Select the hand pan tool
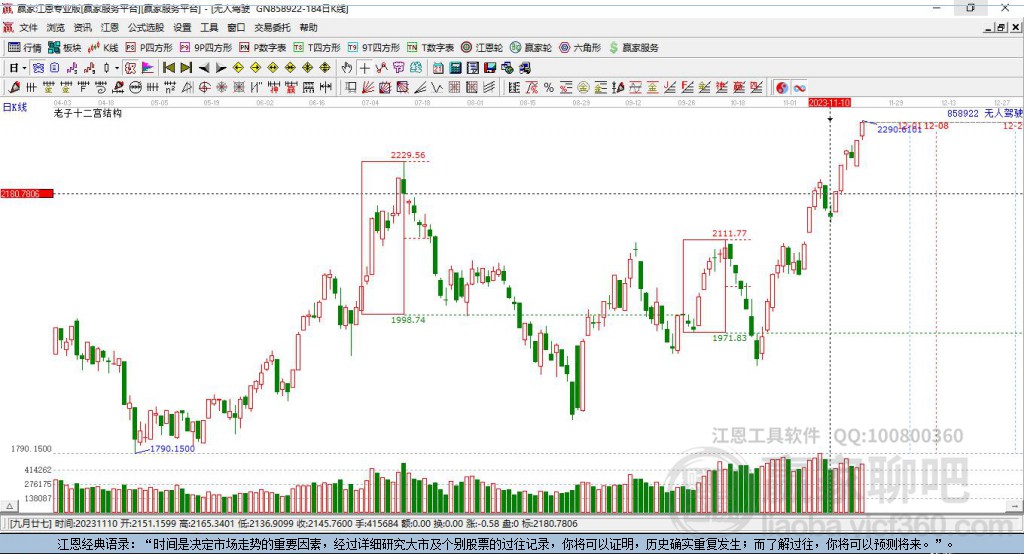Viewport: 1024px width, 554px height. pos(347,68)
